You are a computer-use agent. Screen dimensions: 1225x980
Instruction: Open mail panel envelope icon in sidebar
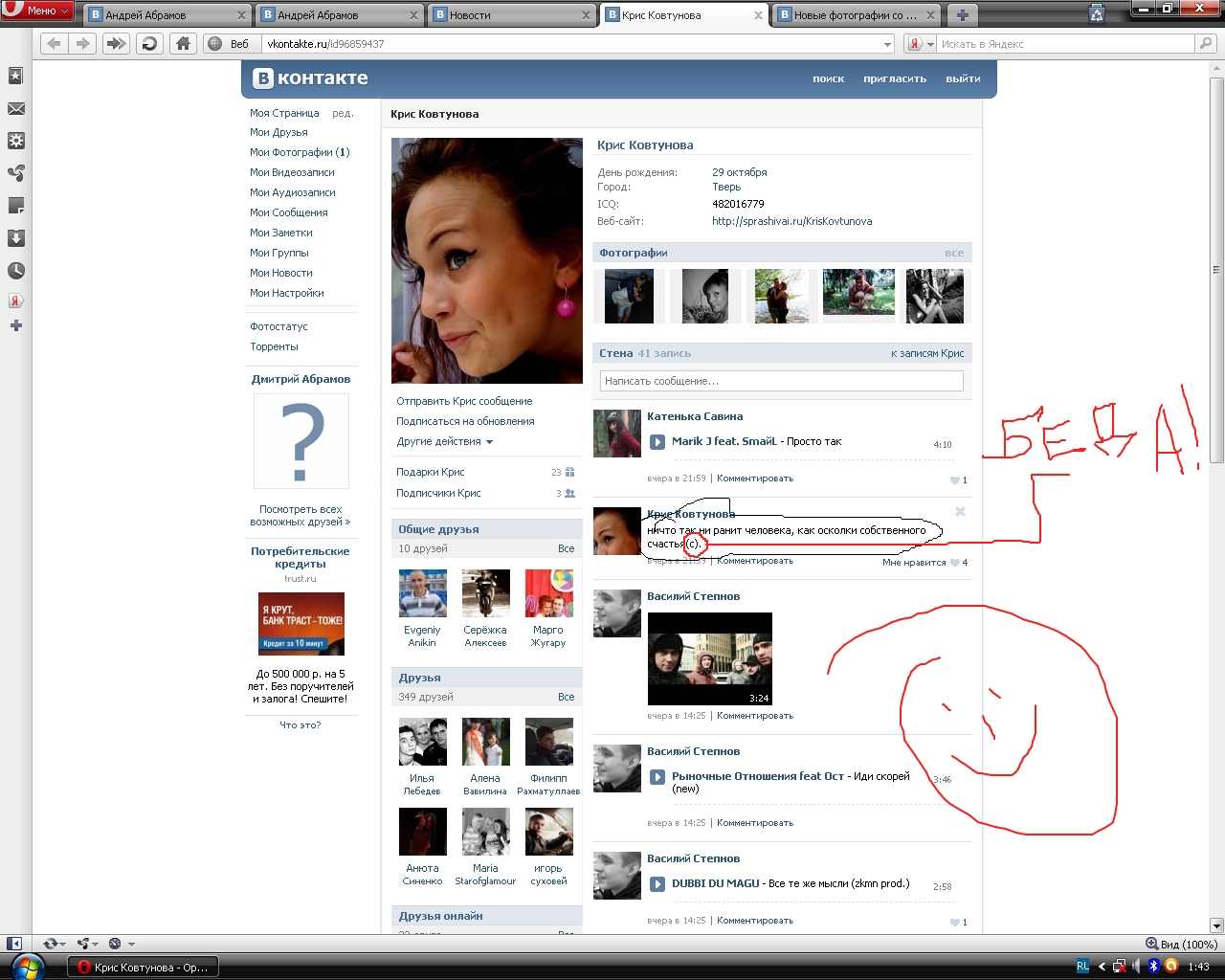click(15, 108)
